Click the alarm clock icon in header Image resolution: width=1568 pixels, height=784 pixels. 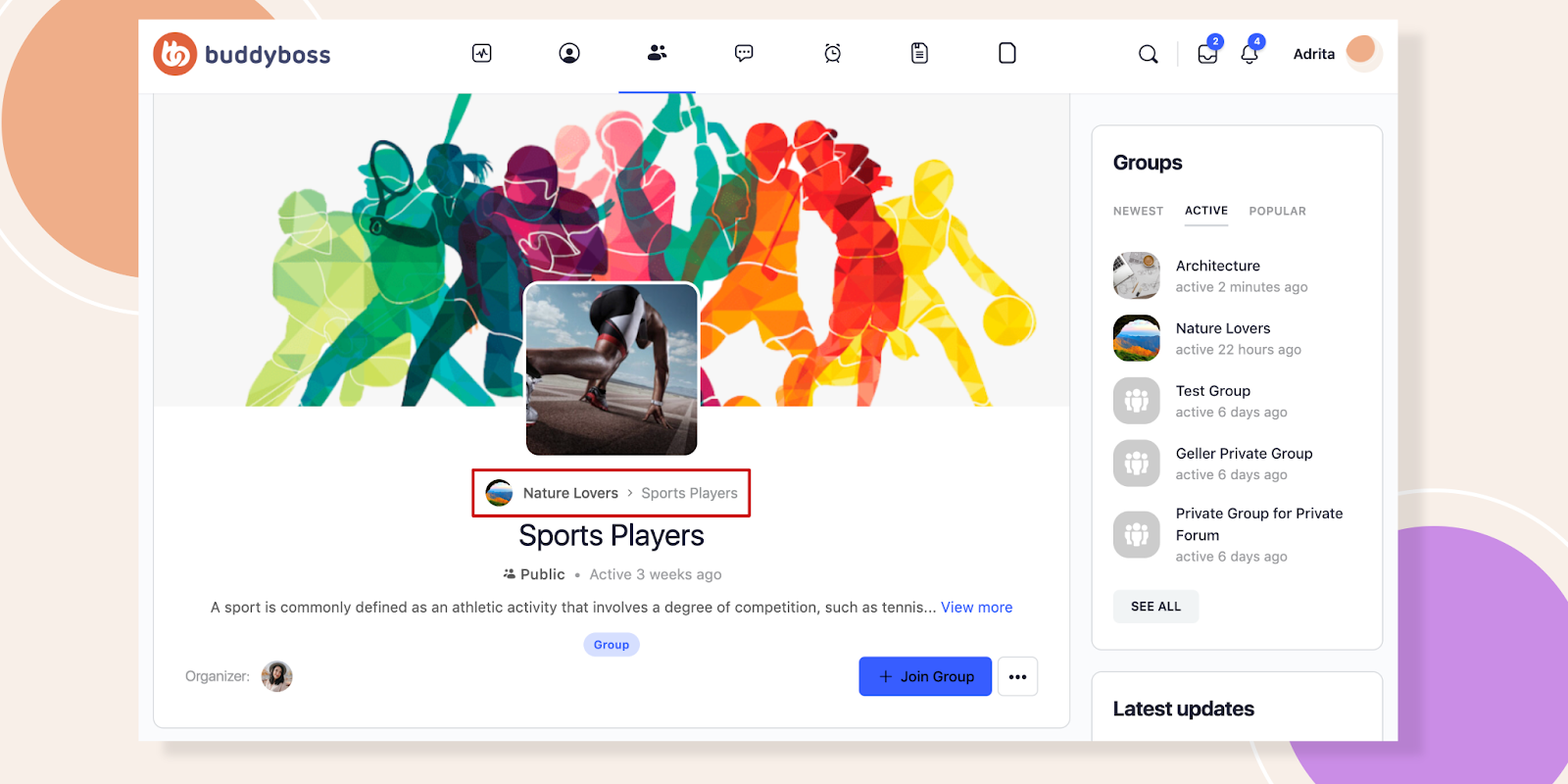832,53
